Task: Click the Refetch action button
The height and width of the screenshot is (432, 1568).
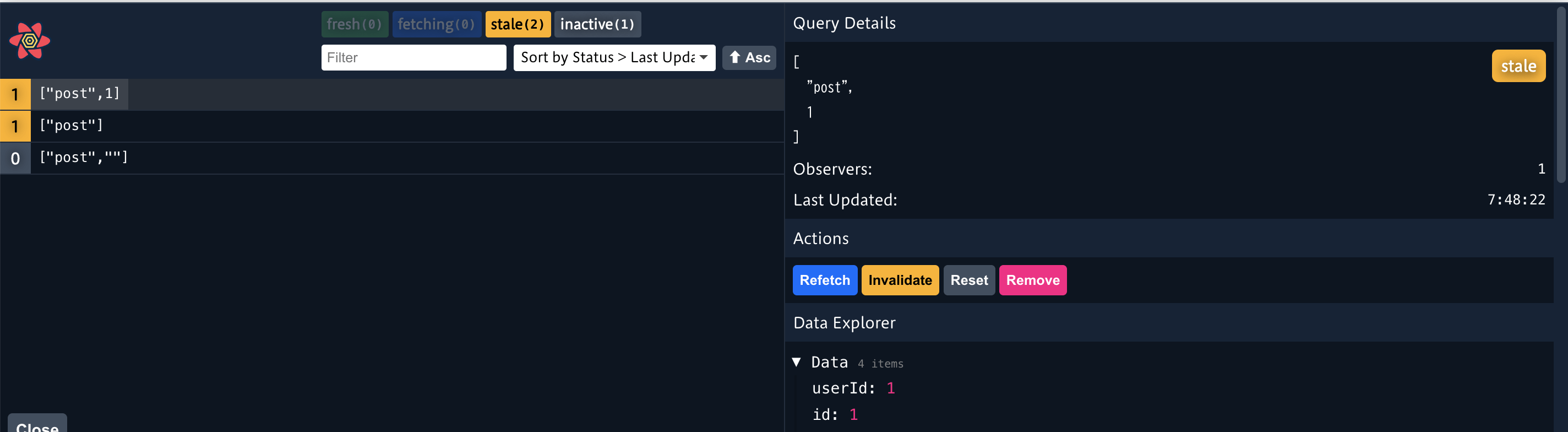Action: (x=824, y=280)
